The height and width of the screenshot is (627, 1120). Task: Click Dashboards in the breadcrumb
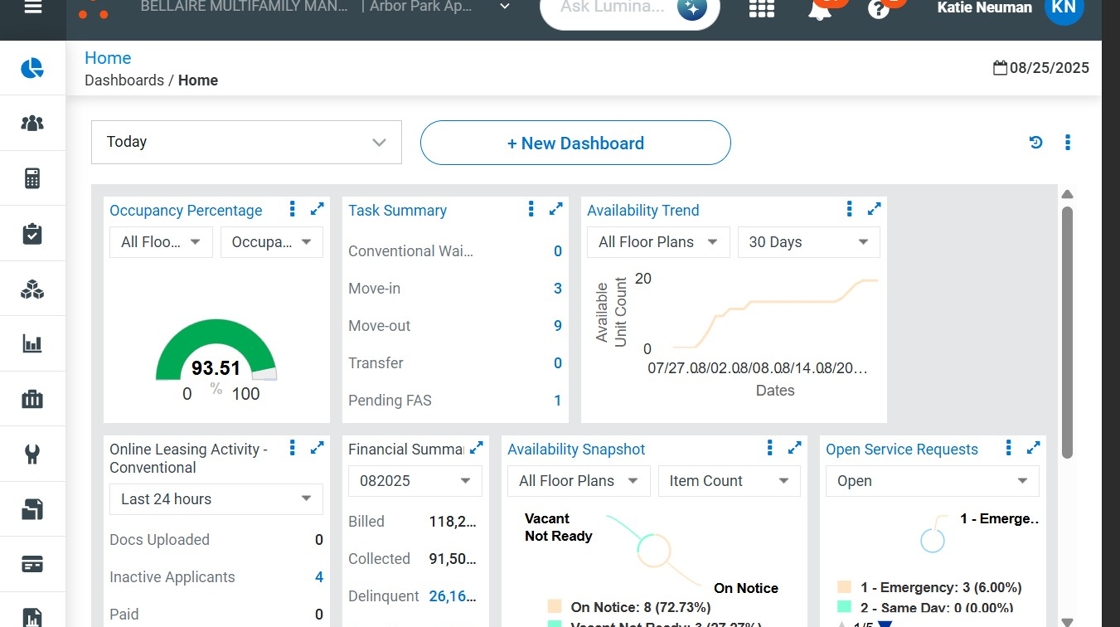124,80
